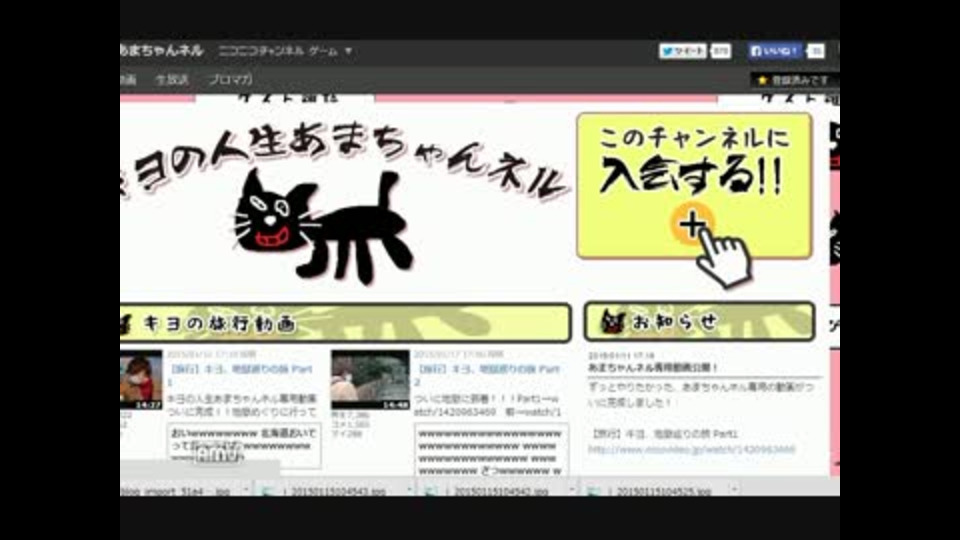
Task: Open the 生放送 tab
Action: point(172,80)
